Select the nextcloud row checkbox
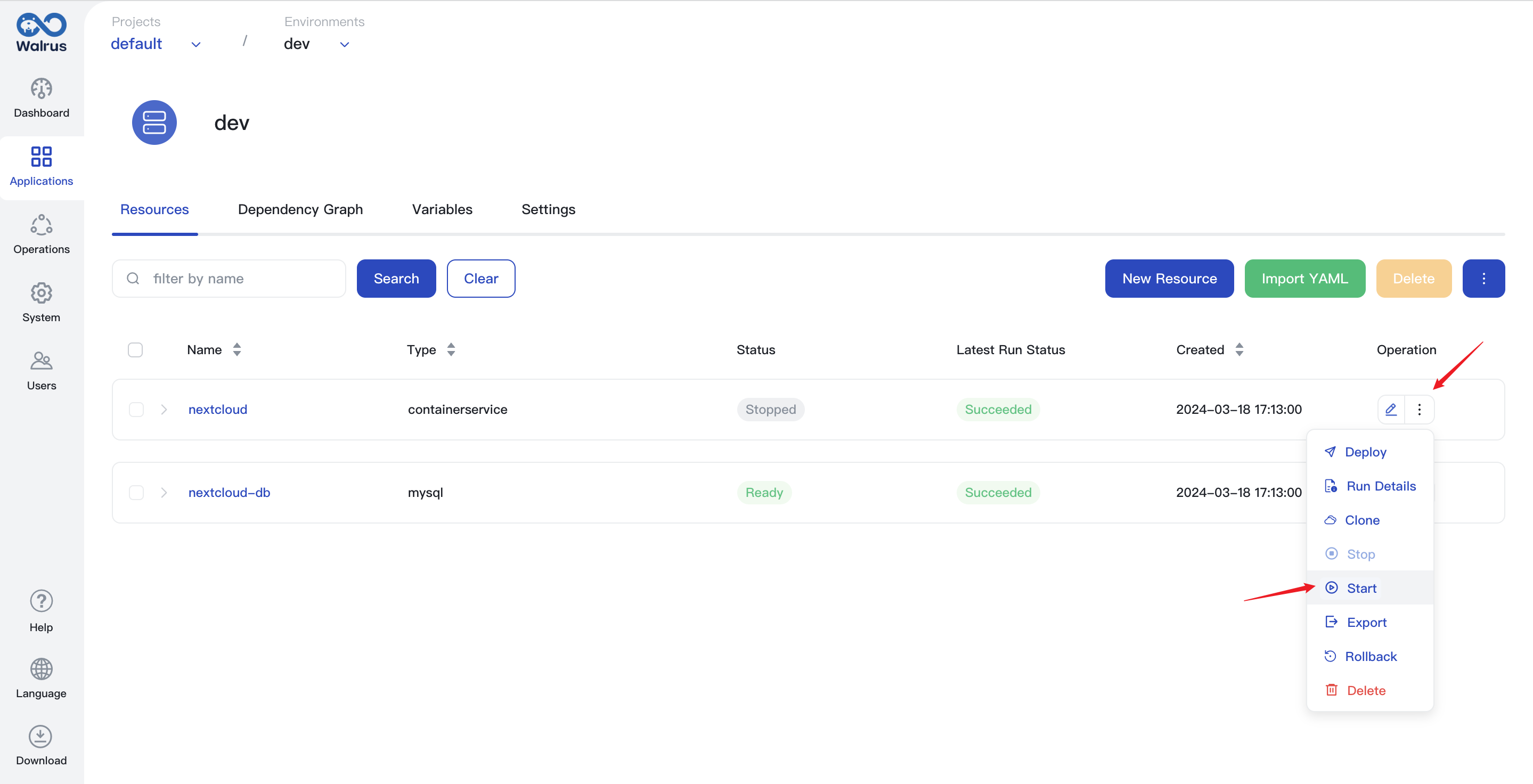The image size is (1533, 784). 137,409
